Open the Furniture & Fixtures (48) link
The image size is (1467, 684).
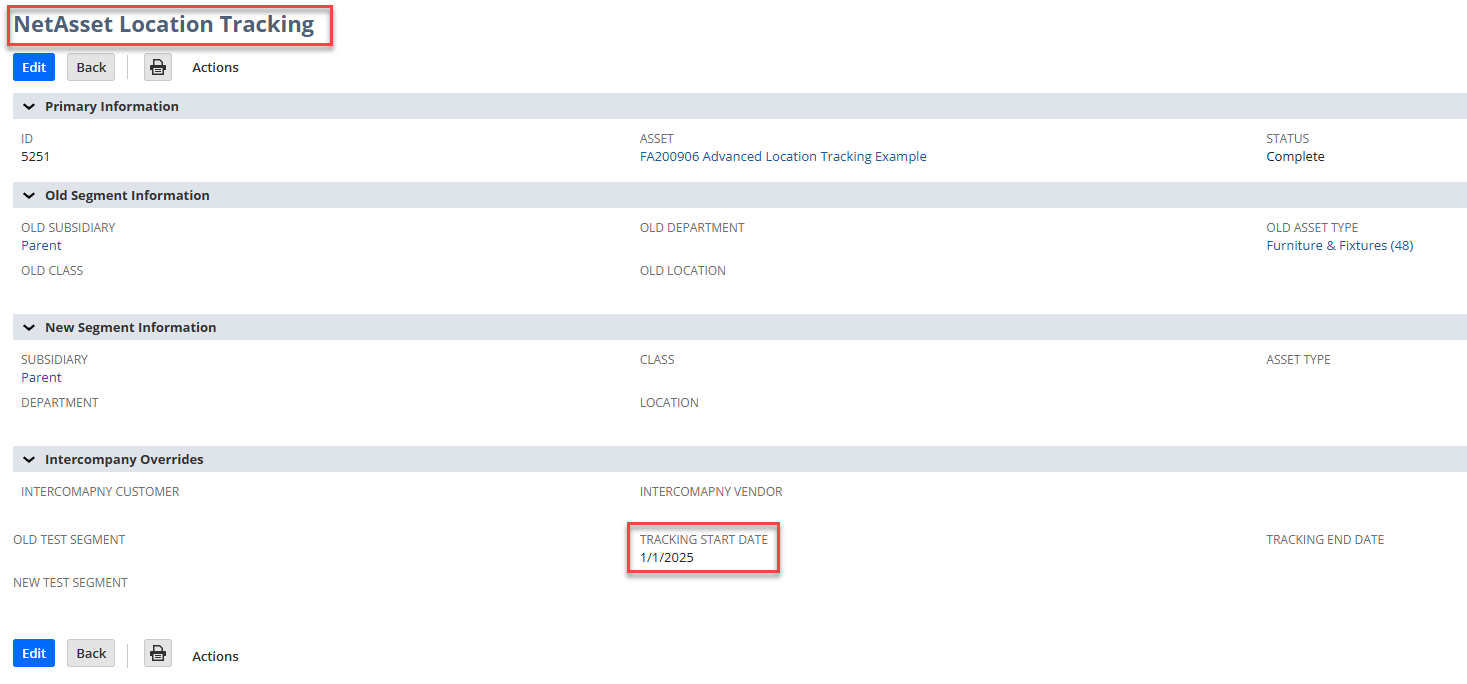tap(1339, 245)
